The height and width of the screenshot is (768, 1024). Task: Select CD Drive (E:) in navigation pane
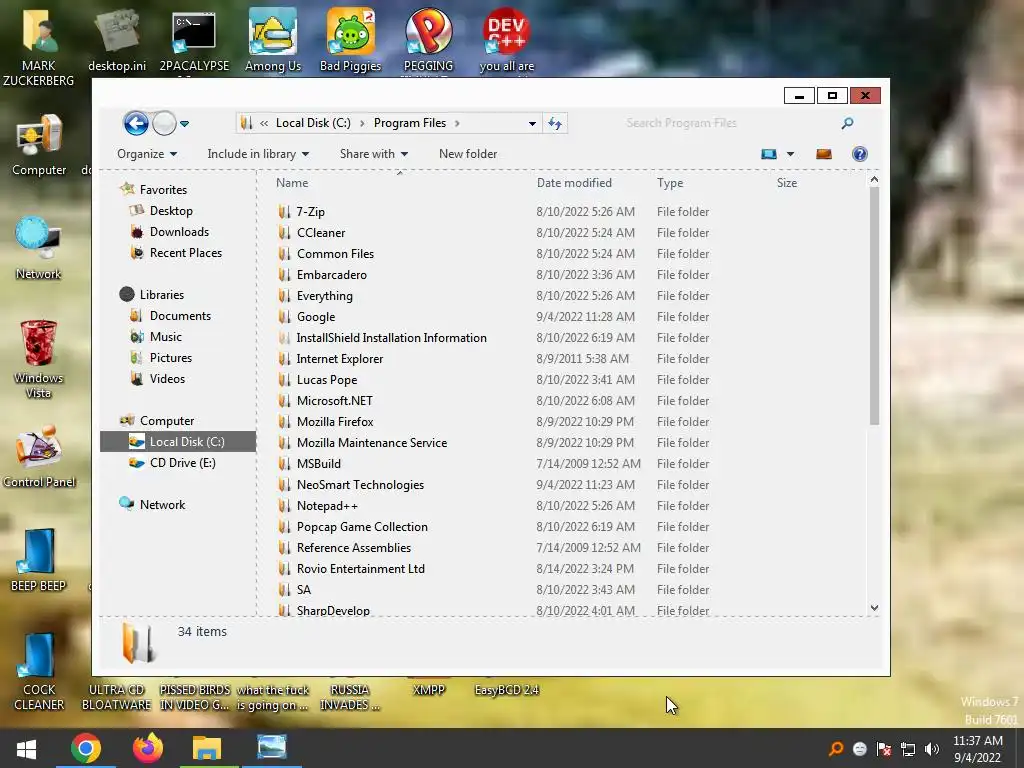[x=183, y=462]
